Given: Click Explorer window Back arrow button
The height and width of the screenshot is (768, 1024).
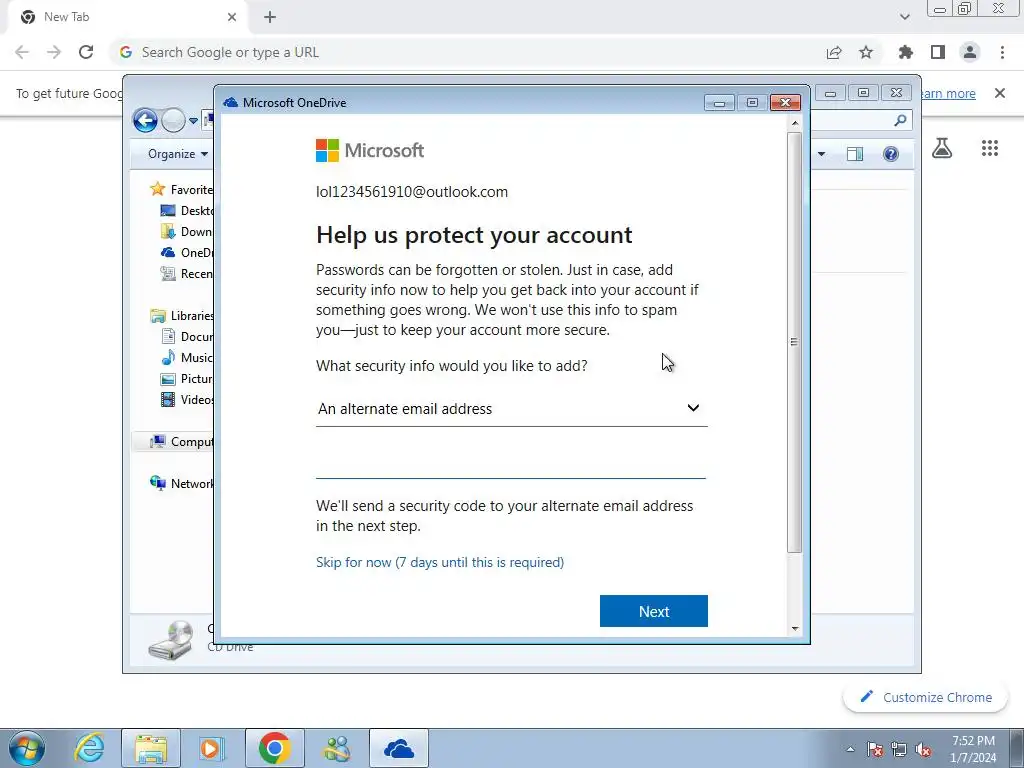Looking at the screenshot, I should (145, 120).
